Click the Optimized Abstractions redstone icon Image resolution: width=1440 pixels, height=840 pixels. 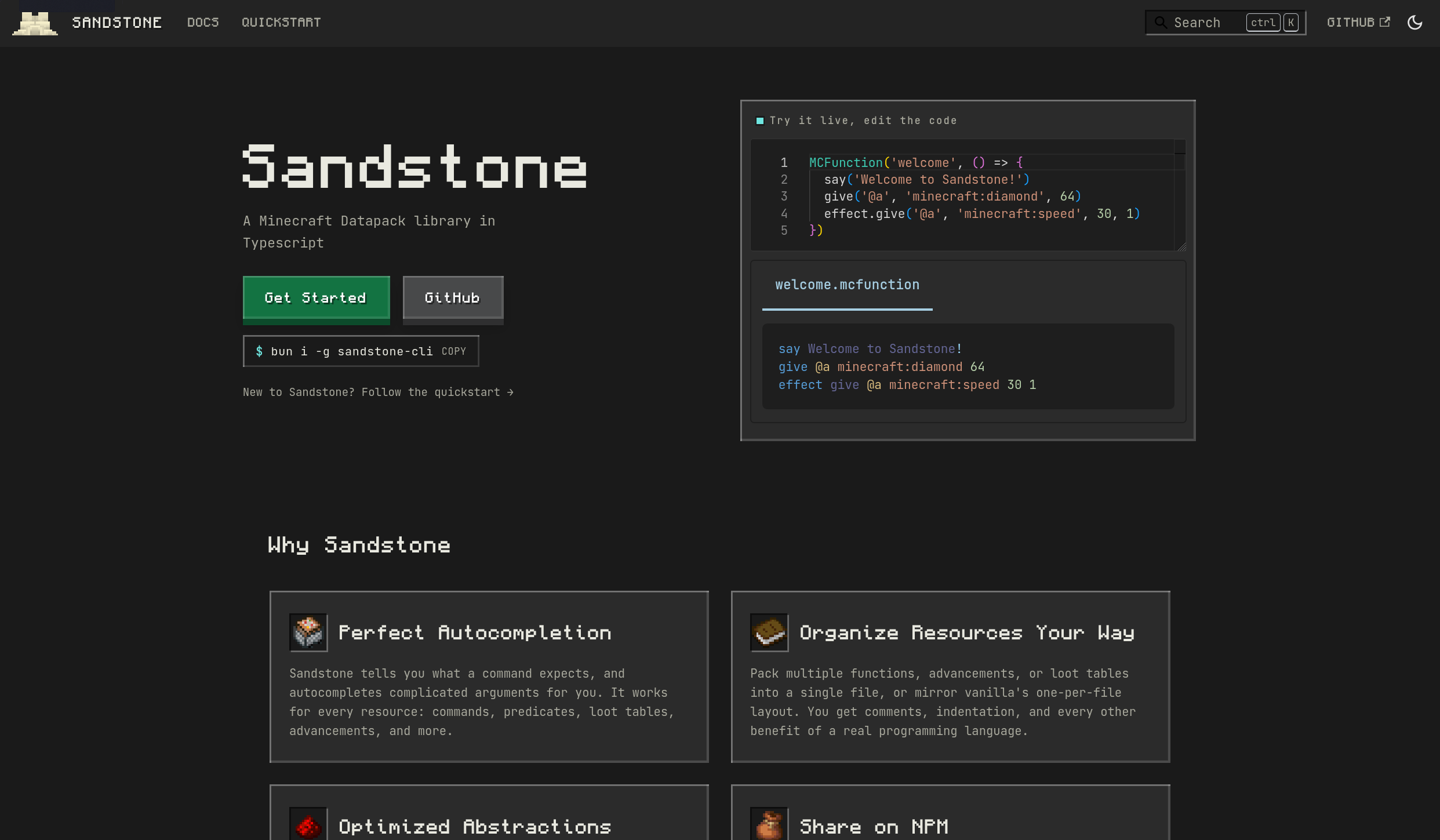click(308, 824)
